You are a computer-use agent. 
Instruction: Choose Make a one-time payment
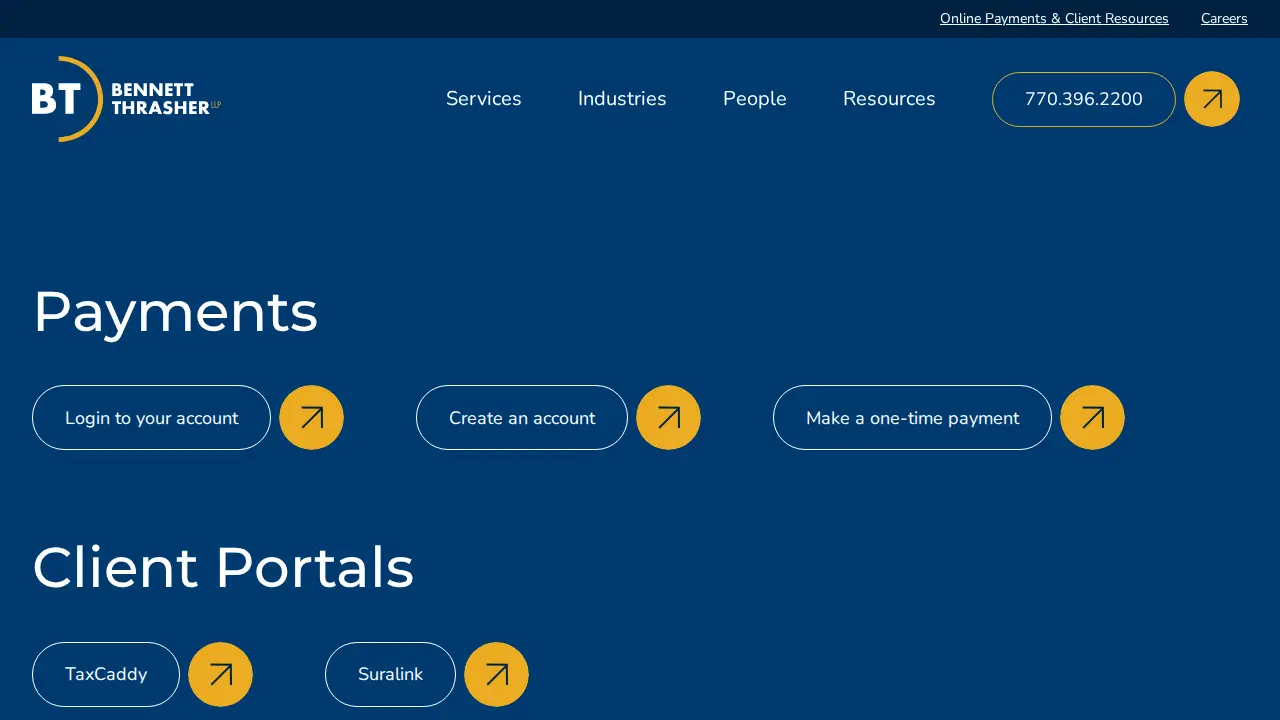912,417
